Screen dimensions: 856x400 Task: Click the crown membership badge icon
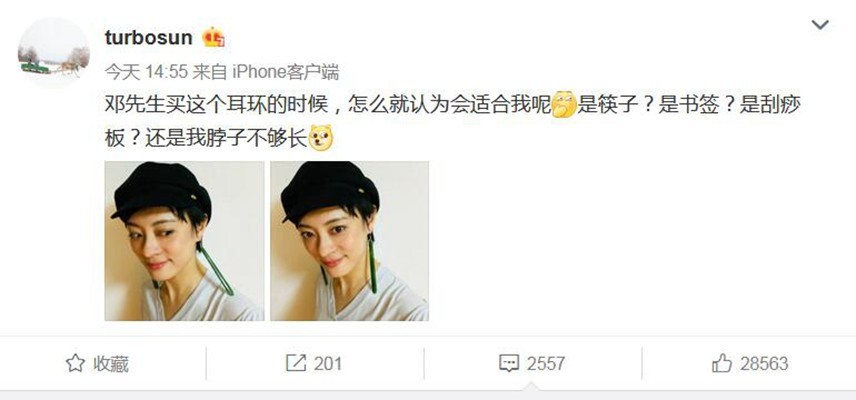point(213,38)
